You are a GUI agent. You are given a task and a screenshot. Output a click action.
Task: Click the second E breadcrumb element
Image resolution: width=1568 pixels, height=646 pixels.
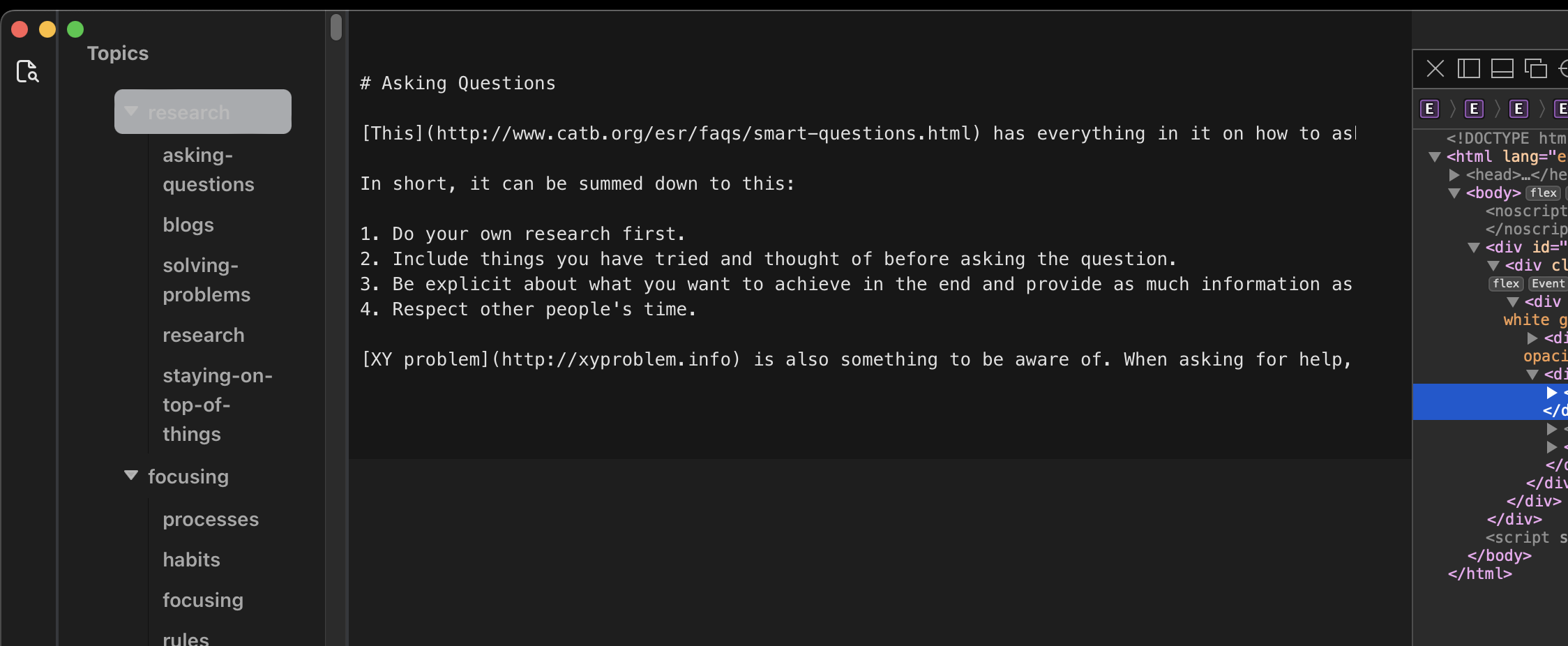point(1474,109)
